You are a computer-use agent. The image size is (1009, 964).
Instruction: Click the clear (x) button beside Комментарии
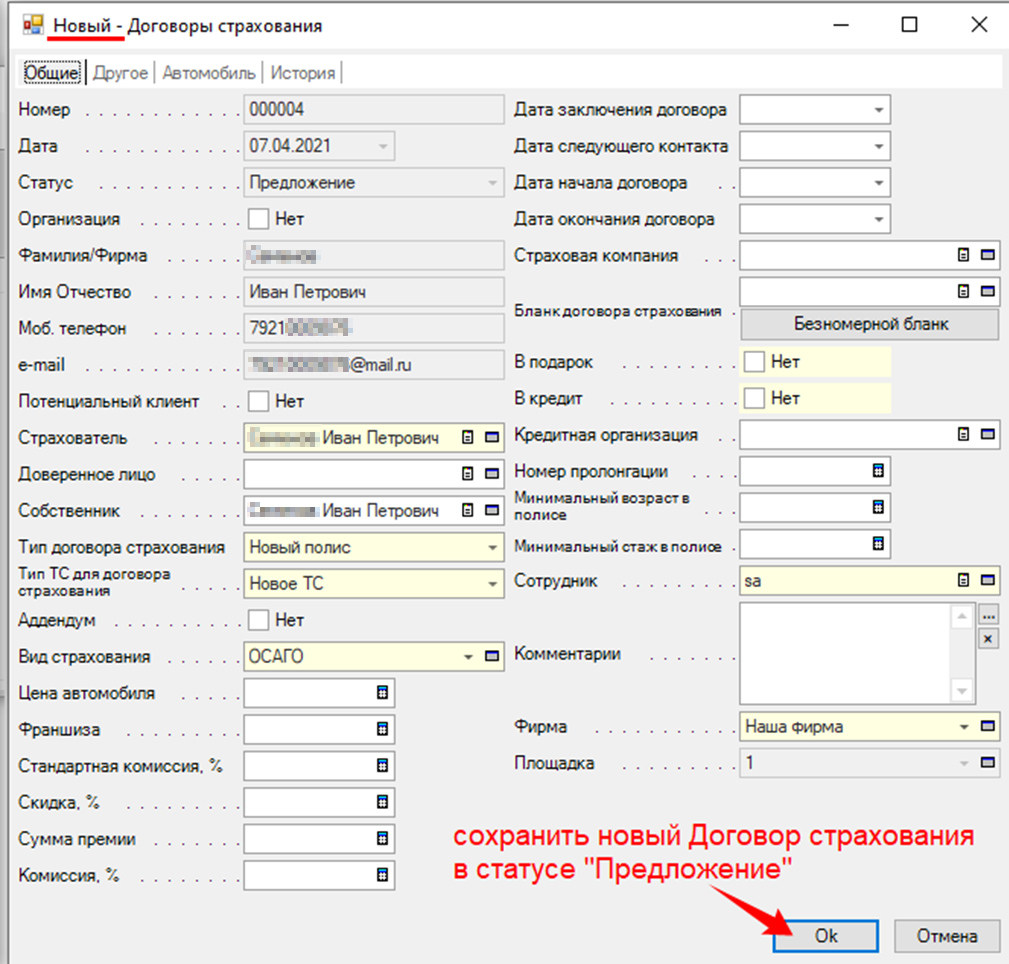pyautogui.click(x=988, y=639)
